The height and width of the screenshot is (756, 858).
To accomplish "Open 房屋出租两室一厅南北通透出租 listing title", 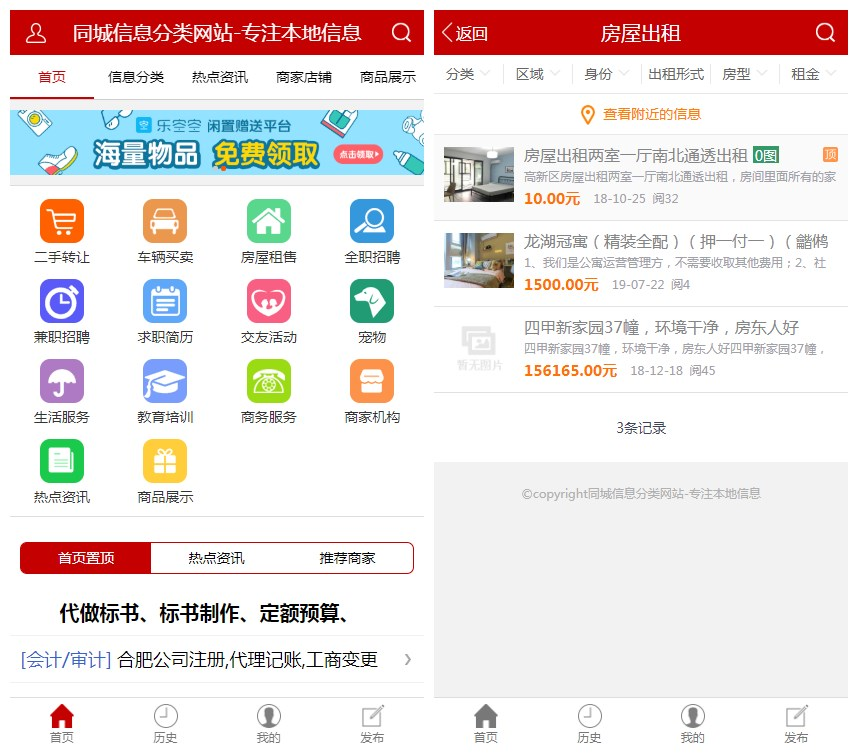I will [x=635, y=155].
